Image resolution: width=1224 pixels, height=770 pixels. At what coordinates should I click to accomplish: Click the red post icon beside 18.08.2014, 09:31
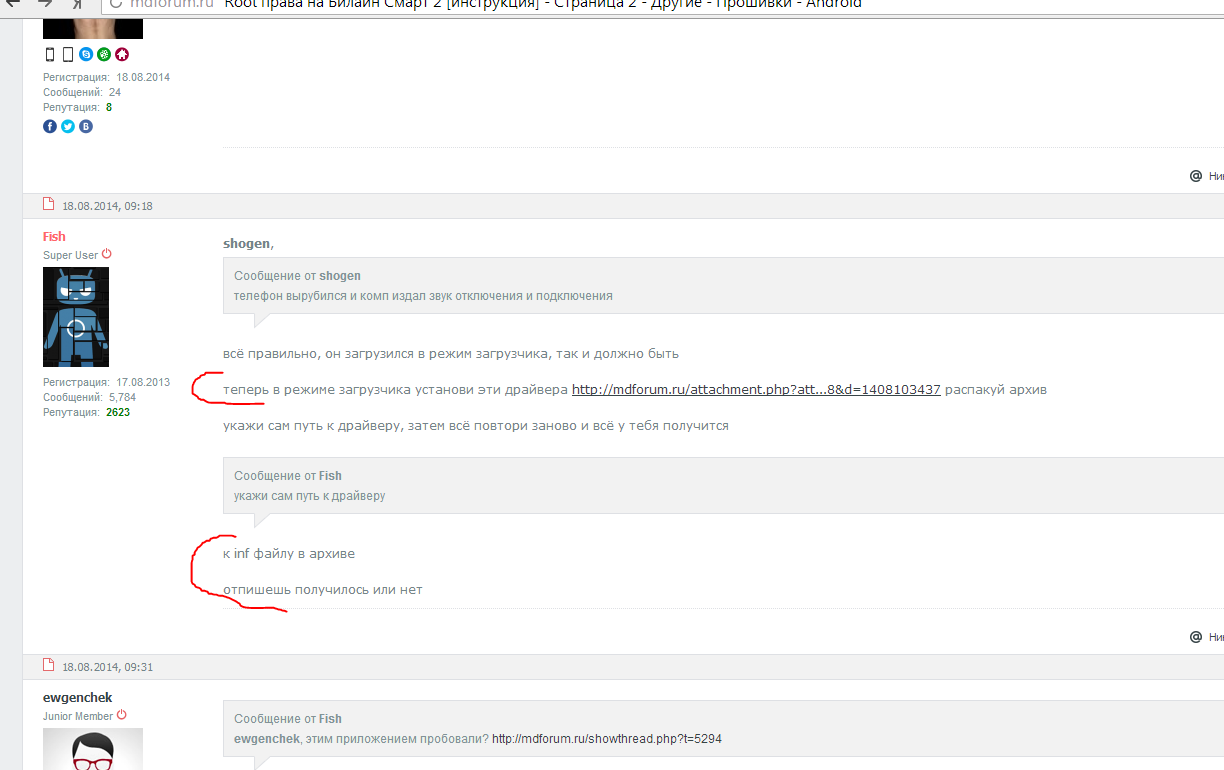[x=48, y=665]
